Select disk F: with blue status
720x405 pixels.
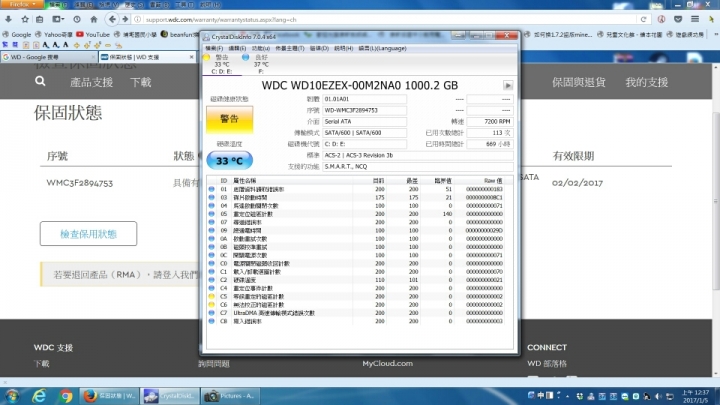coord(260,64)
